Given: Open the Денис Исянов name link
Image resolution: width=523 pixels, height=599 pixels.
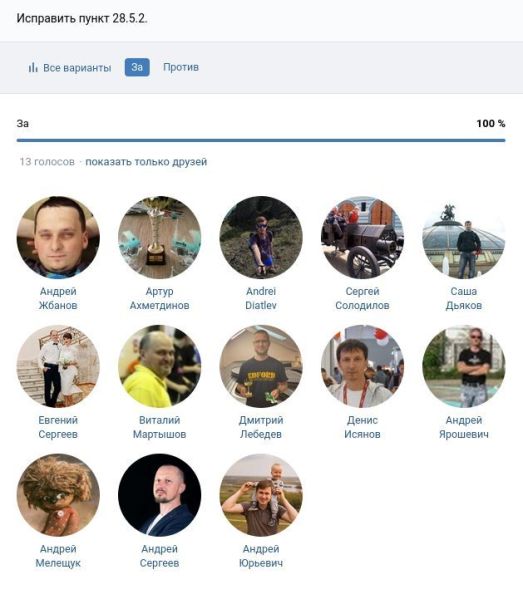Looking at the screenshot, I should point(362,427).
